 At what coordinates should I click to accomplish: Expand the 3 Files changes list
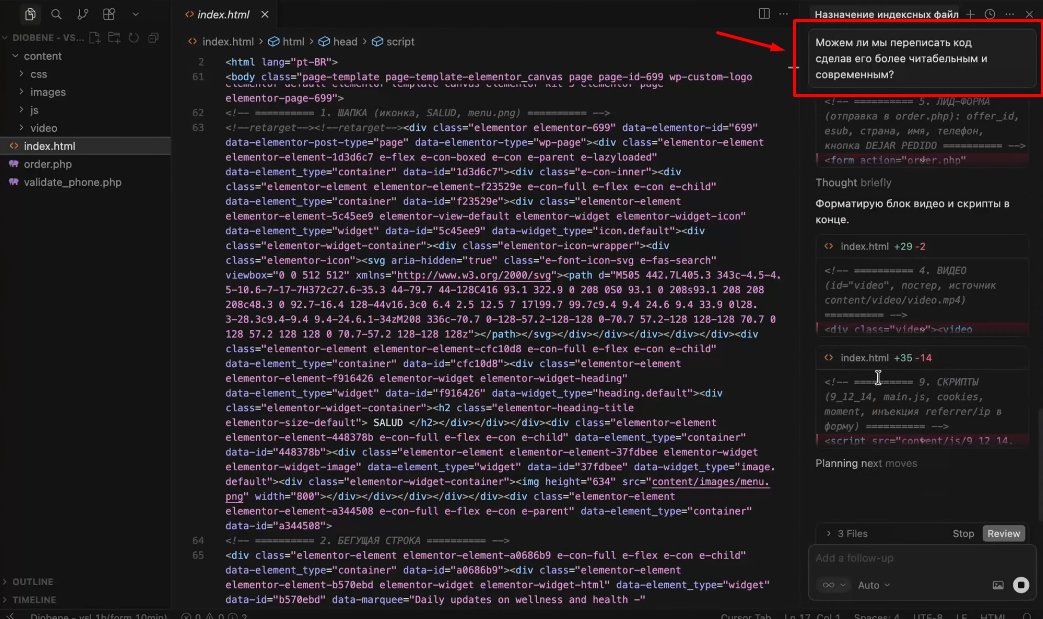click(847, 533)
